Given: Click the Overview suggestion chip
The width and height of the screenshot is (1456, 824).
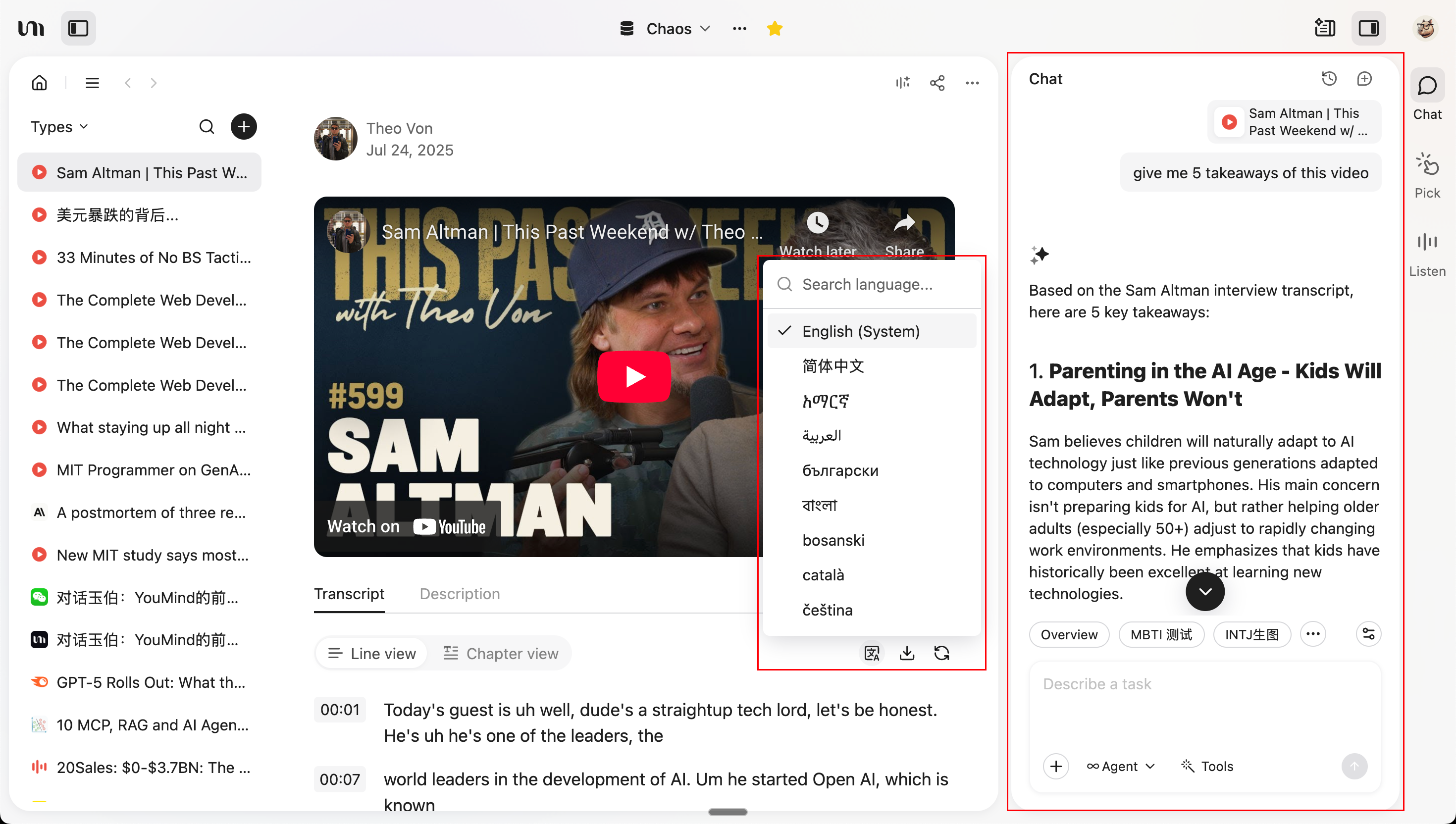Looking at the screenshot, I should coord(1068,634).
